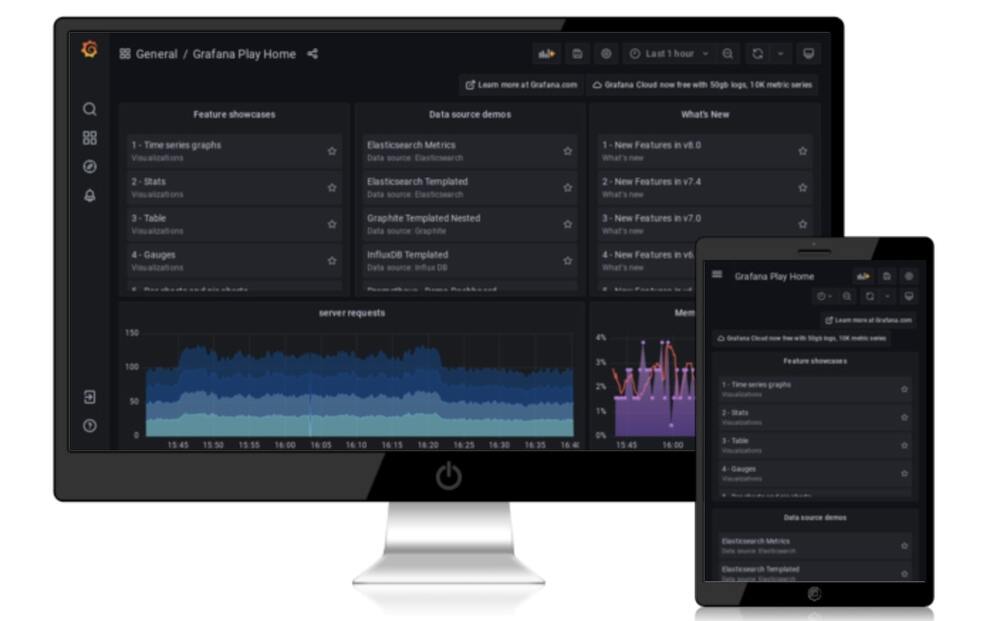Open the Dashboards grid icon in sidebar
Screen dimensions: 1000x621
(90, 138)
